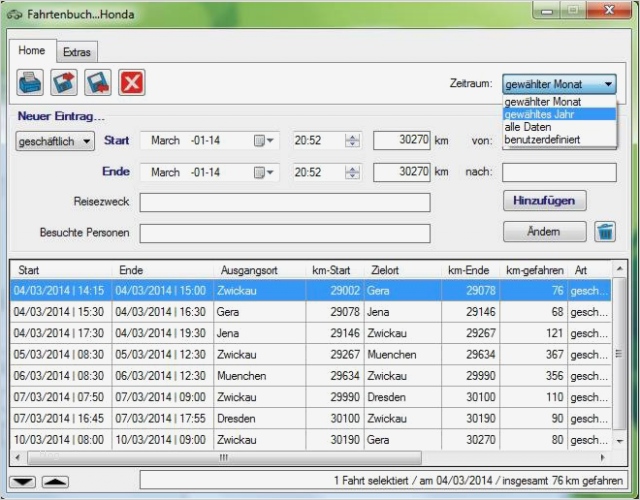Click the export floppy disk icon
The height and width of the screenshot is (500, 640).
(x=64, y=82)
